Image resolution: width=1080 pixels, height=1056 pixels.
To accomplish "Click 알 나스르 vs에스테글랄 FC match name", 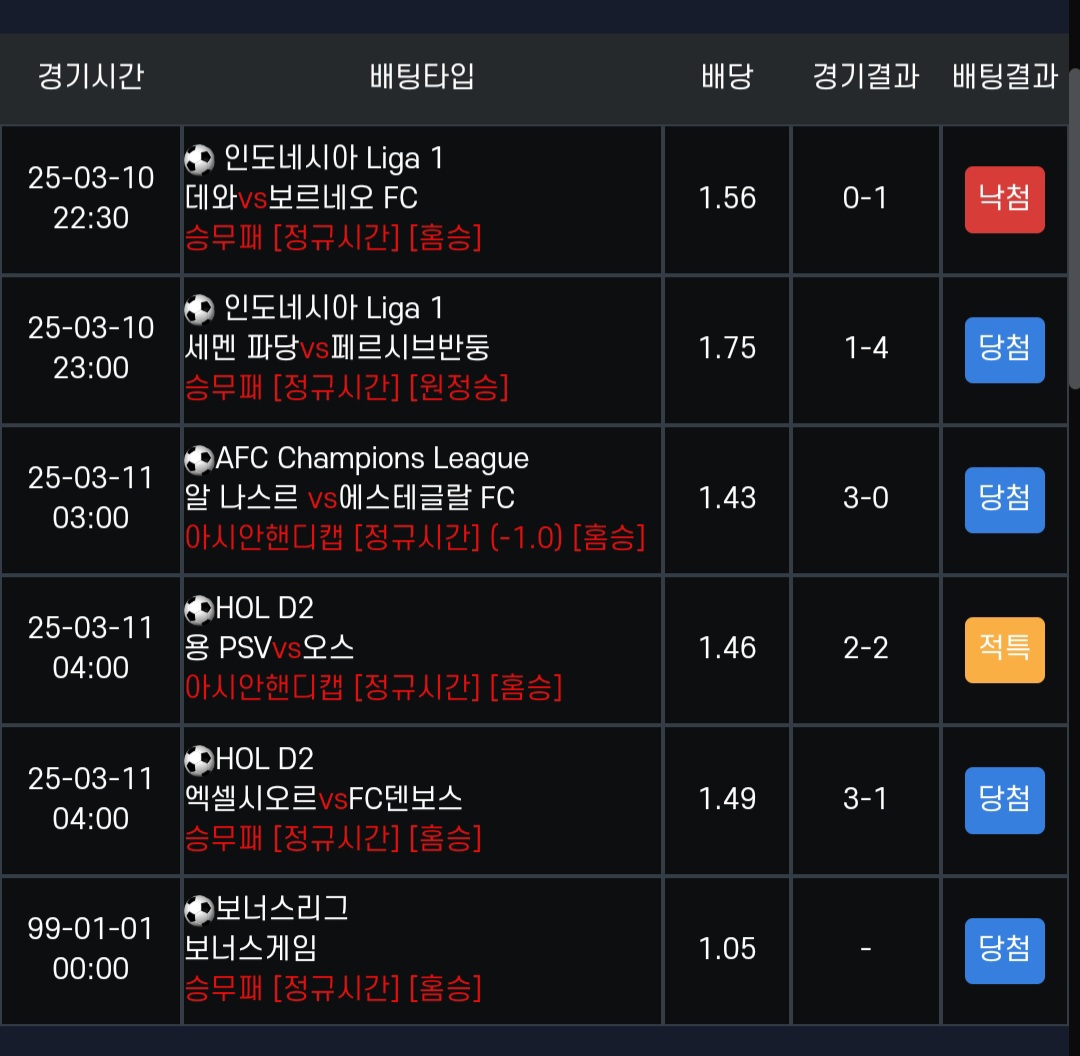I will point(350,498).
